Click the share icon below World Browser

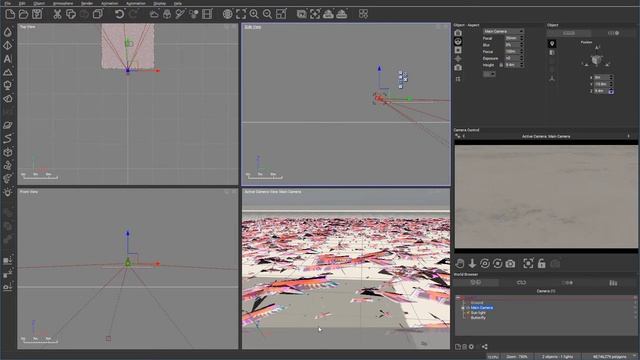click(x=484, y=347)
